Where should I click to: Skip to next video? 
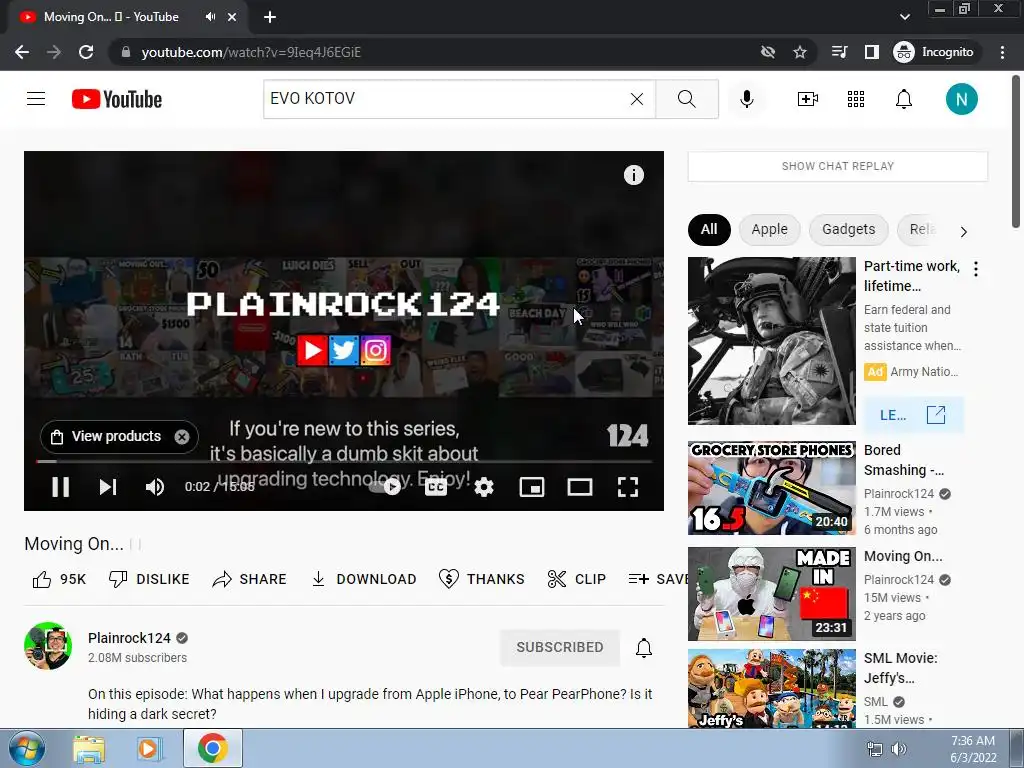108,487
